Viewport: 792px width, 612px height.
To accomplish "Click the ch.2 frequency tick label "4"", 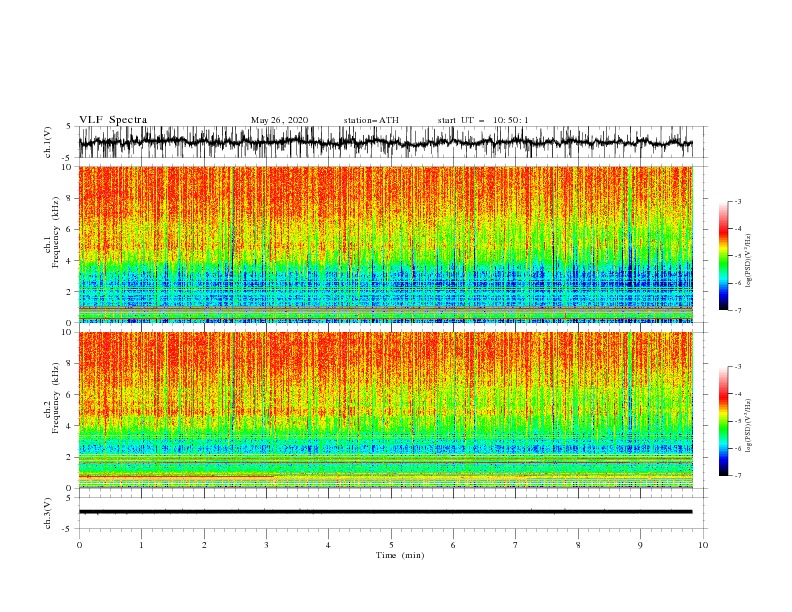I will 69,426.
